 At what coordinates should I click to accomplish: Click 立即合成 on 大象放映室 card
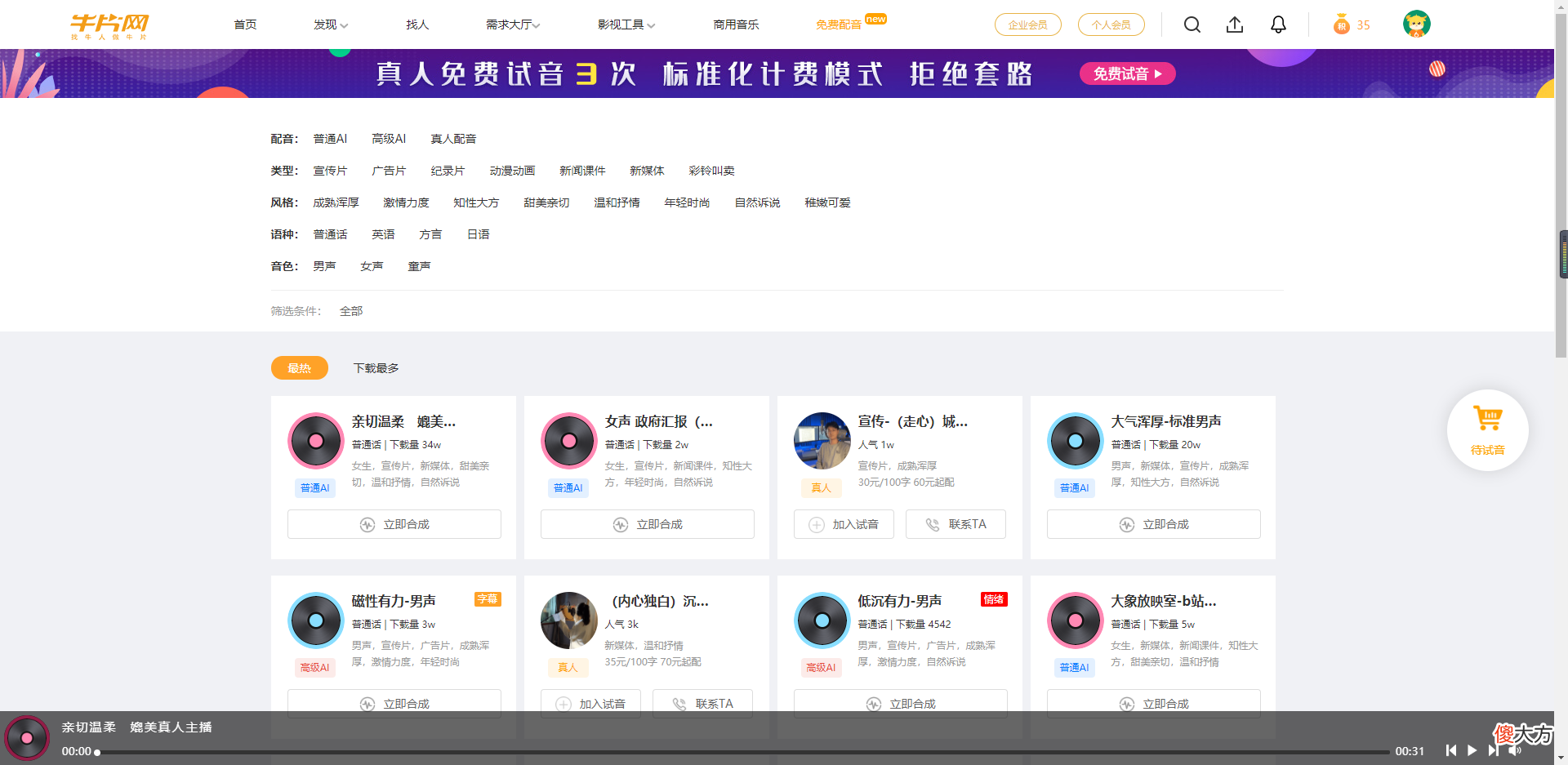[1154, 704]
